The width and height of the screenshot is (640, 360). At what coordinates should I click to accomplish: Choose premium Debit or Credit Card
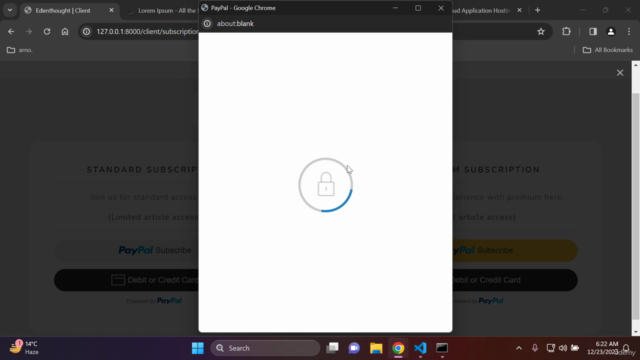point(515,280)
